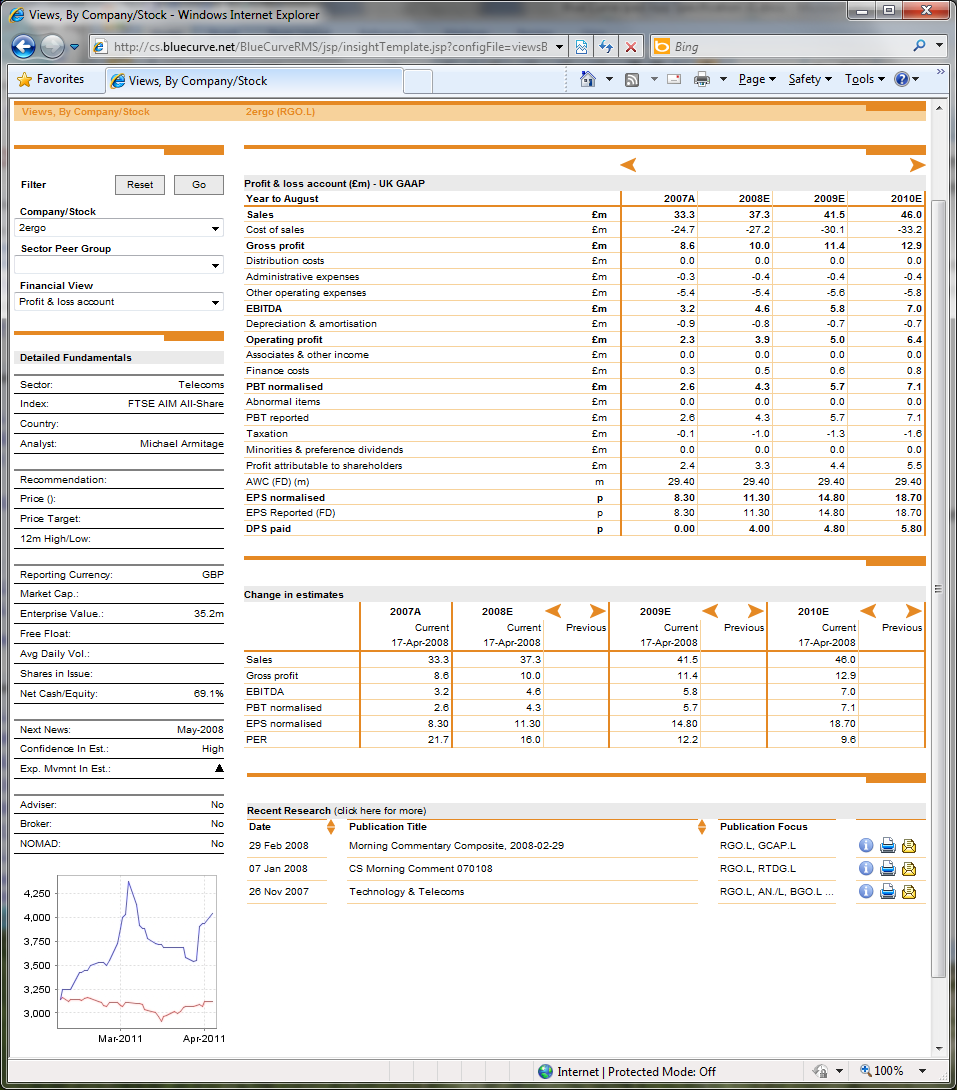Refresh the page with the refresh icon

point(605,47)
